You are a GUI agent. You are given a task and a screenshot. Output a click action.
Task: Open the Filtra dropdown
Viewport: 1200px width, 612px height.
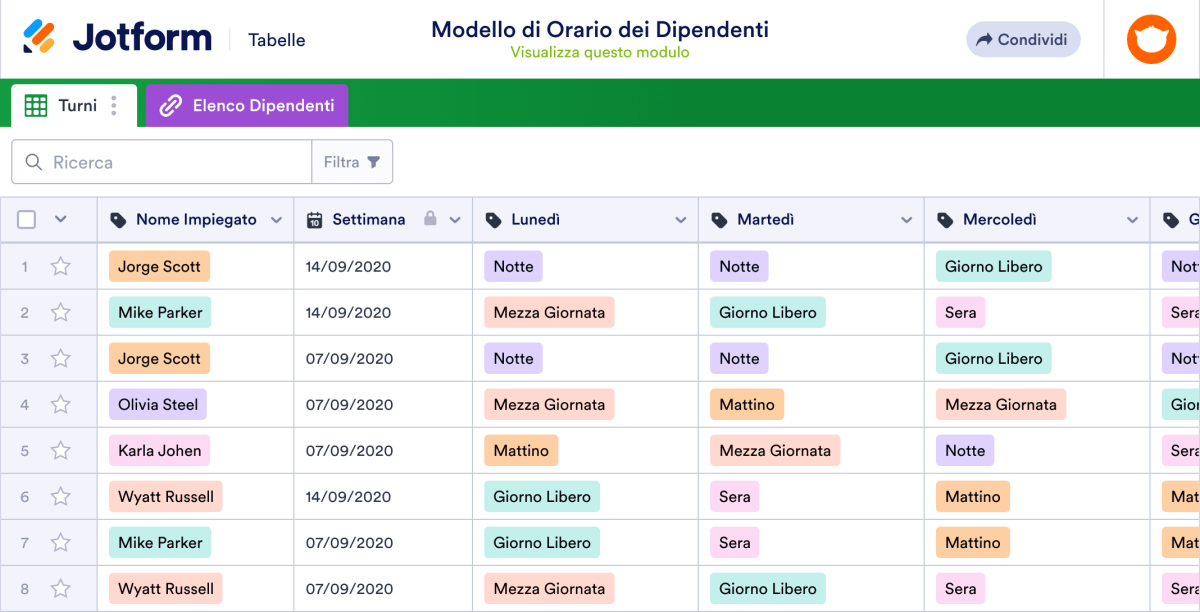click(352, 161)
